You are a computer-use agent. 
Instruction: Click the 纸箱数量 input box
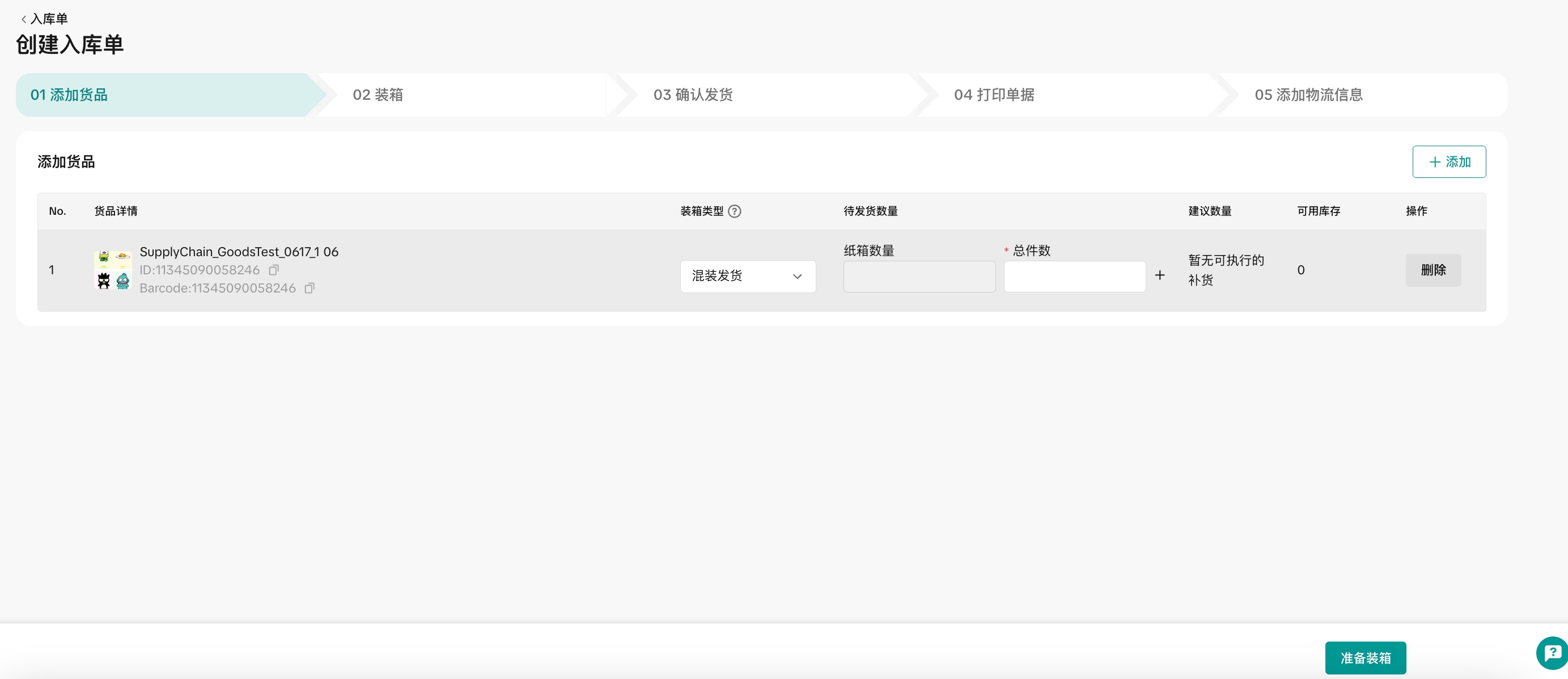[919, 277]
